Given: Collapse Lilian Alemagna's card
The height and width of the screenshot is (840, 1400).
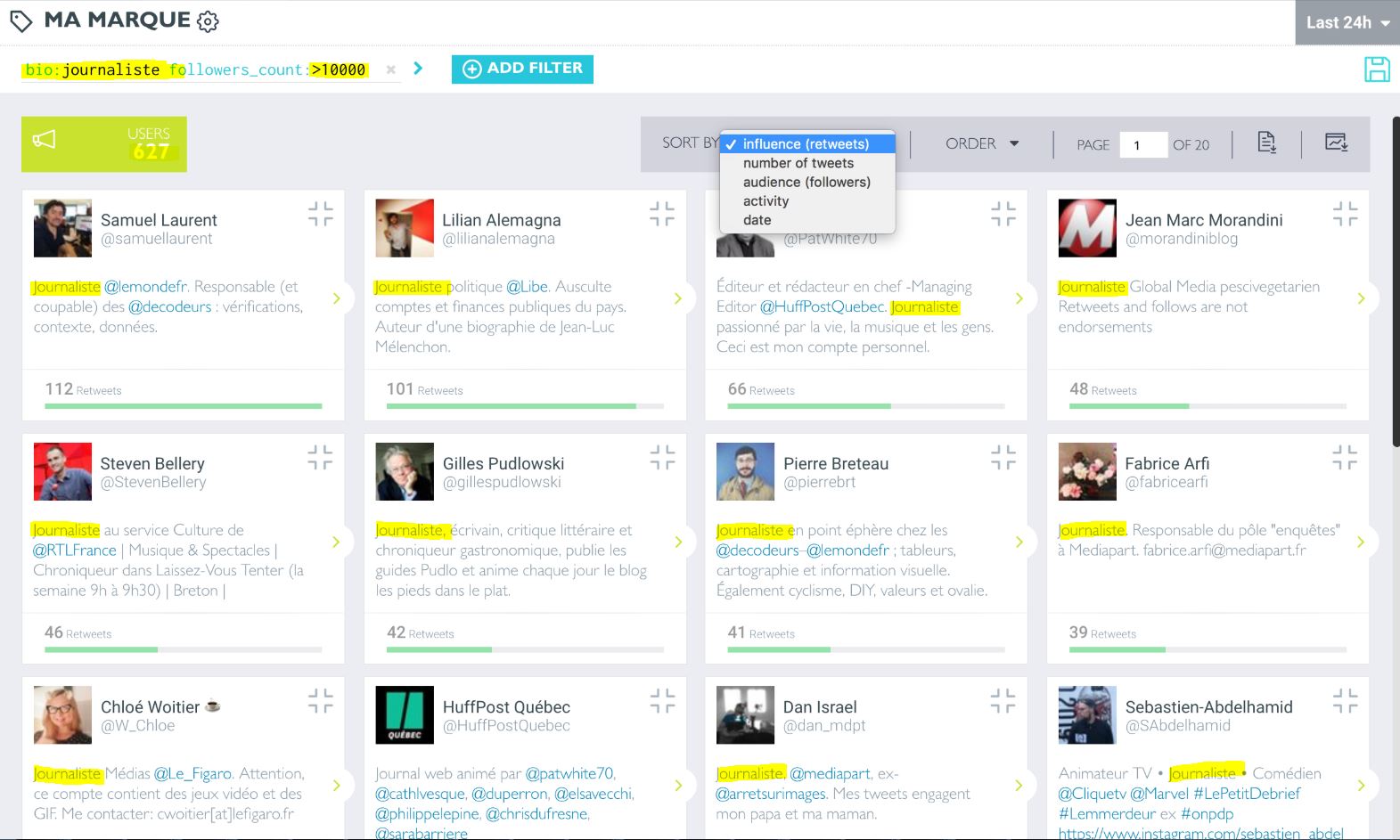Looking at the screenshot, I should tap(662, 214).
